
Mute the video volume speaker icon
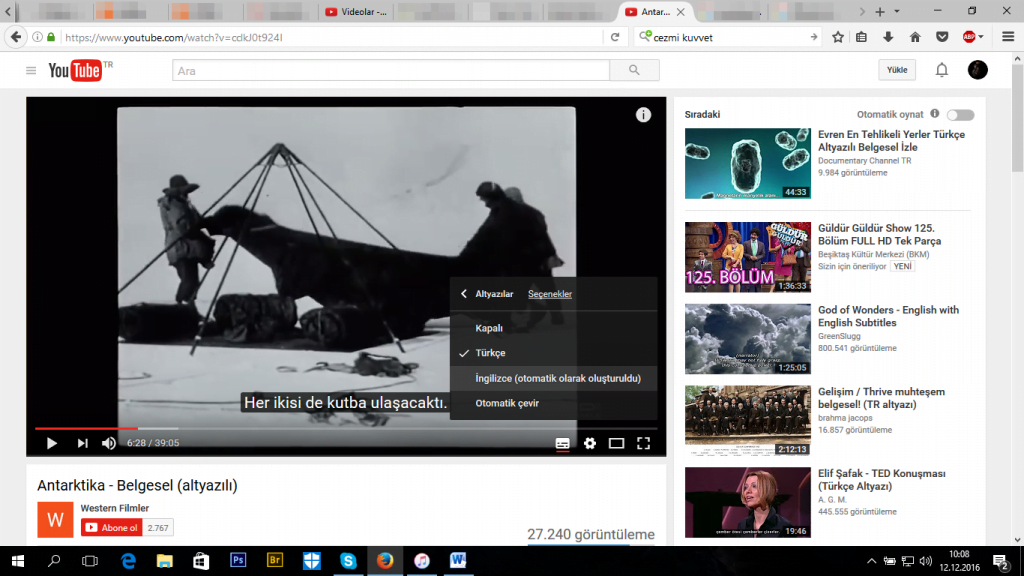tap(109, 443)
